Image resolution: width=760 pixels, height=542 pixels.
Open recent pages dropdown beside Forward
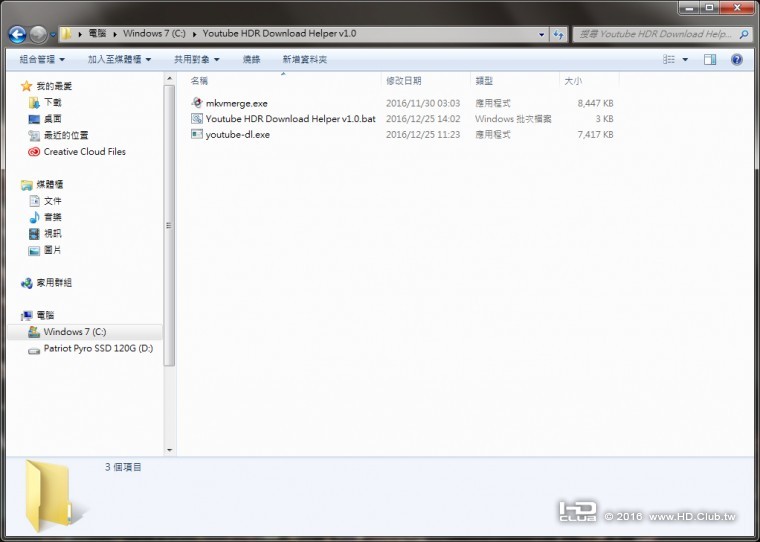point(53,35)
